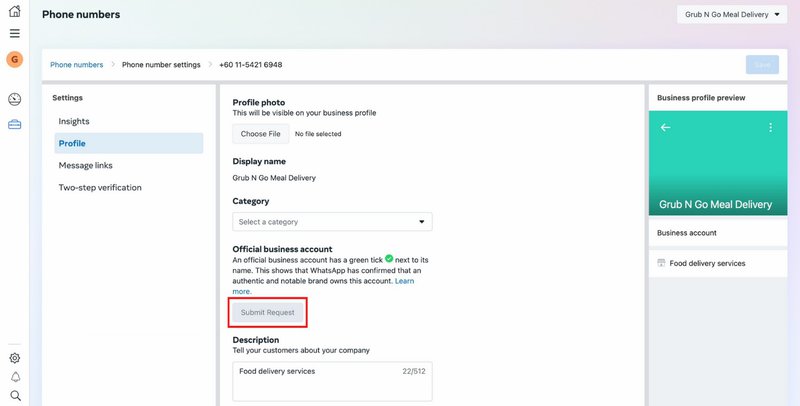Open Grub N Go Meal Delivery account dropdown
This screenshot has height=406, width=800.
pos(732,14)
